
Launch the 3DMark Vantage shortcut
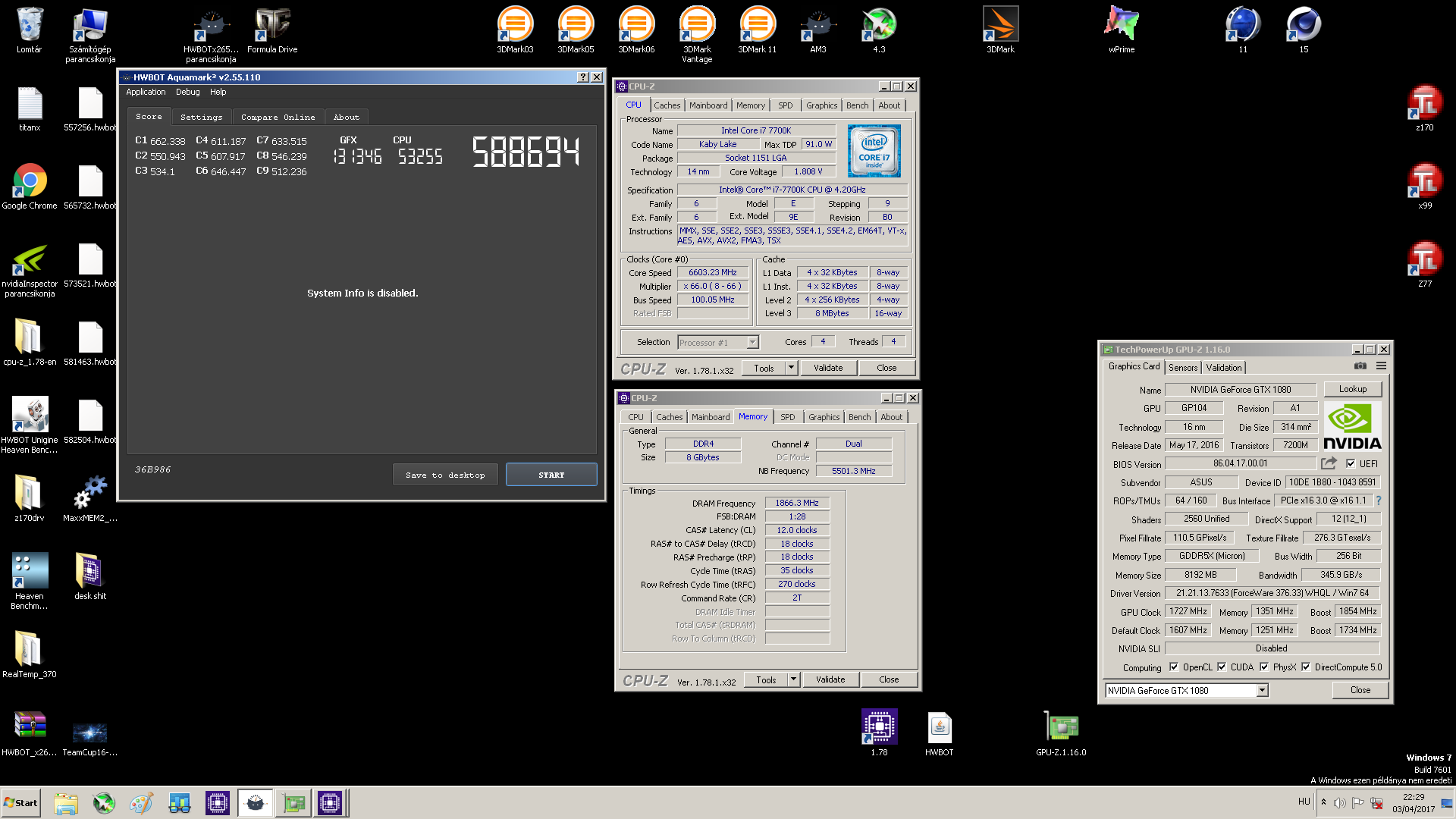(x=697, y=34)
